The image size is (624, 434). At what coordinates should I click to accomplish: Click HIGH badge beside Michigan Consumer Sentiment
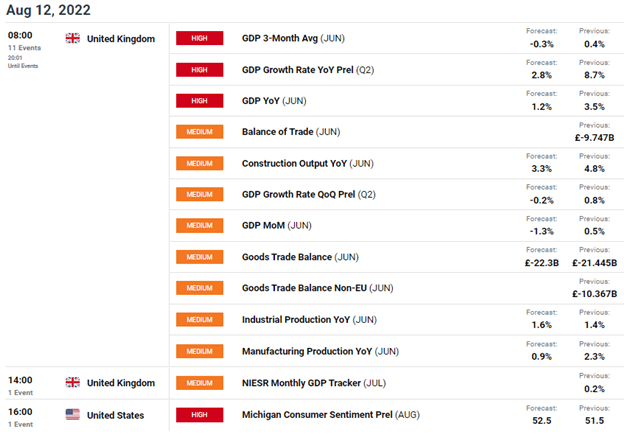click(x=199, y=414)
